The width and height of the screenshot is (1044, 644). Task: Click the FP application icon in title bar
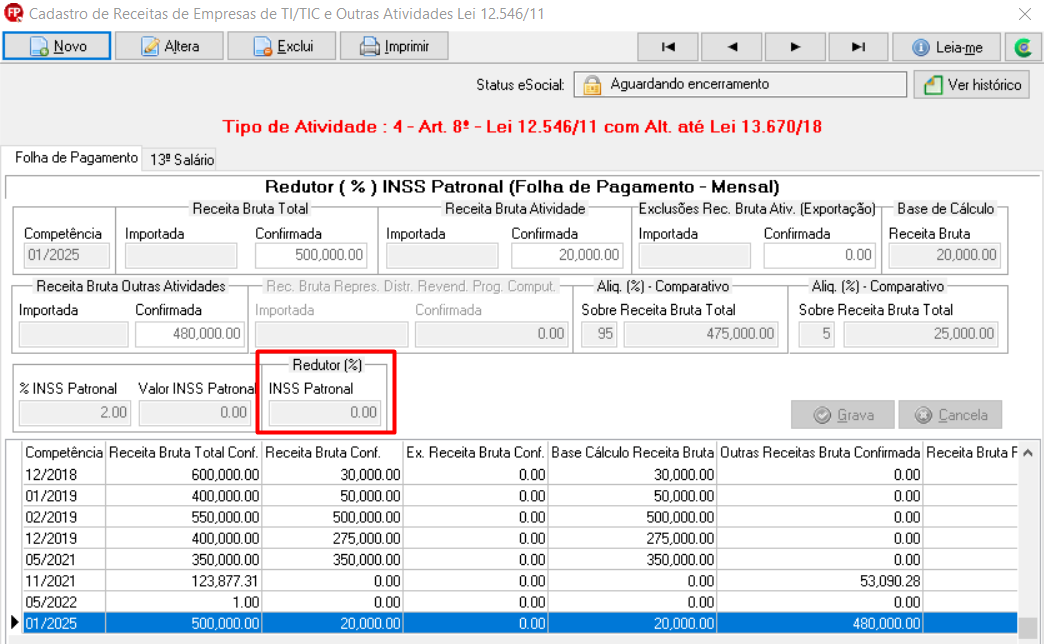(x=13, y=13)
